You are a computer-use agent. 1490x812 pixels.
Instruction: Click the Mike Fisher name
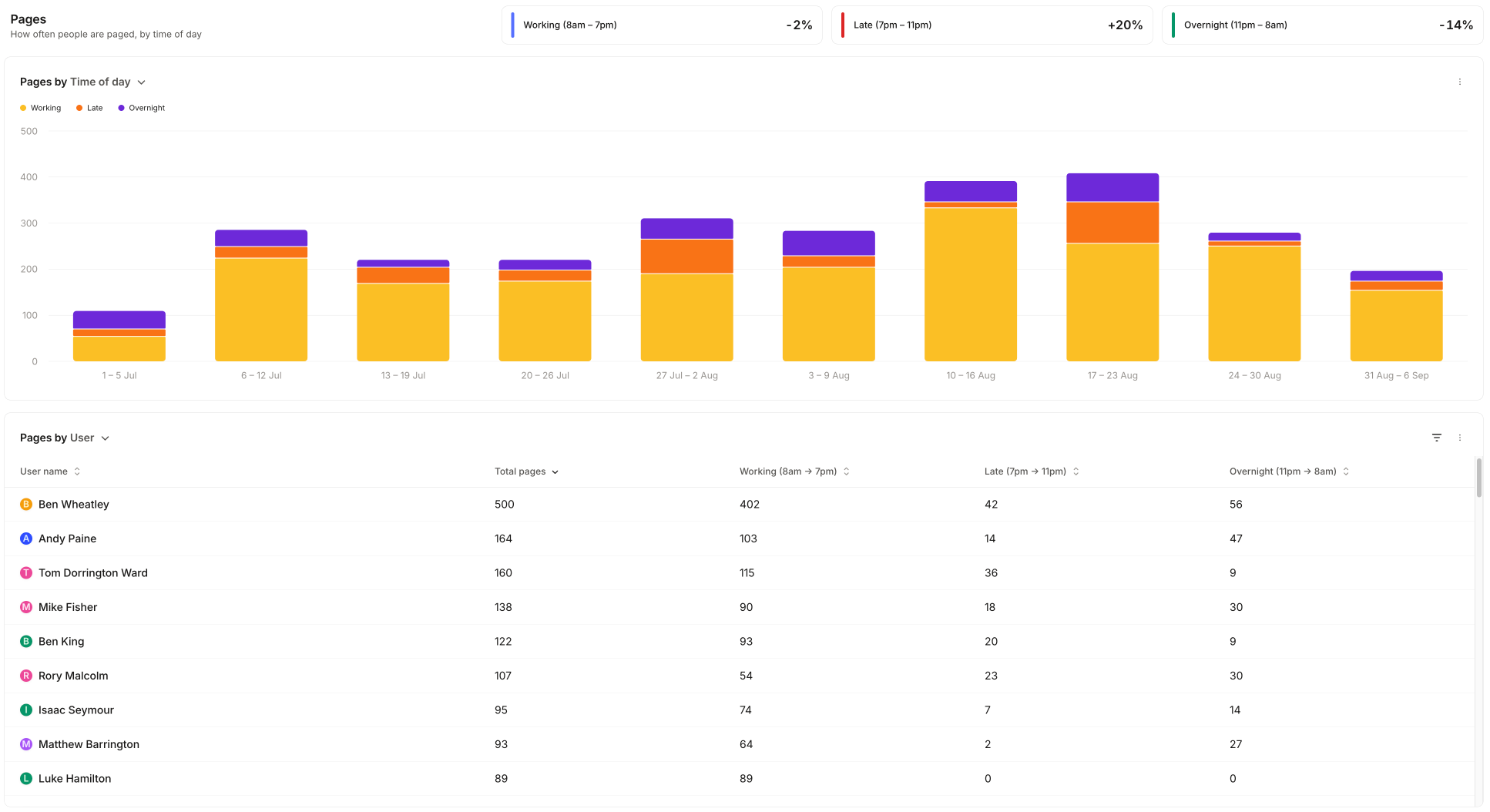coord(68,607)
